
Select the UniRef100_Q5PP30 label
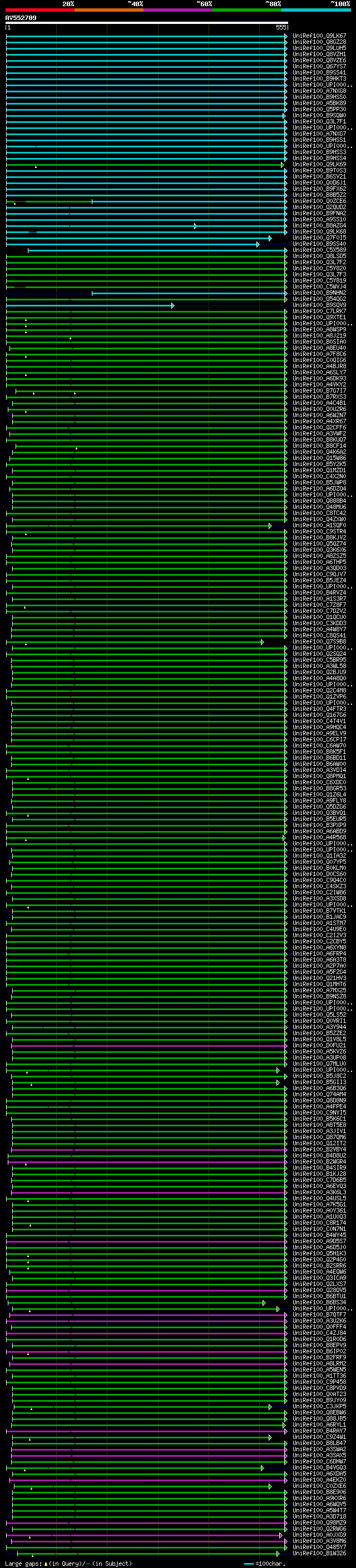pyautogui.click(x=319, y=110)
